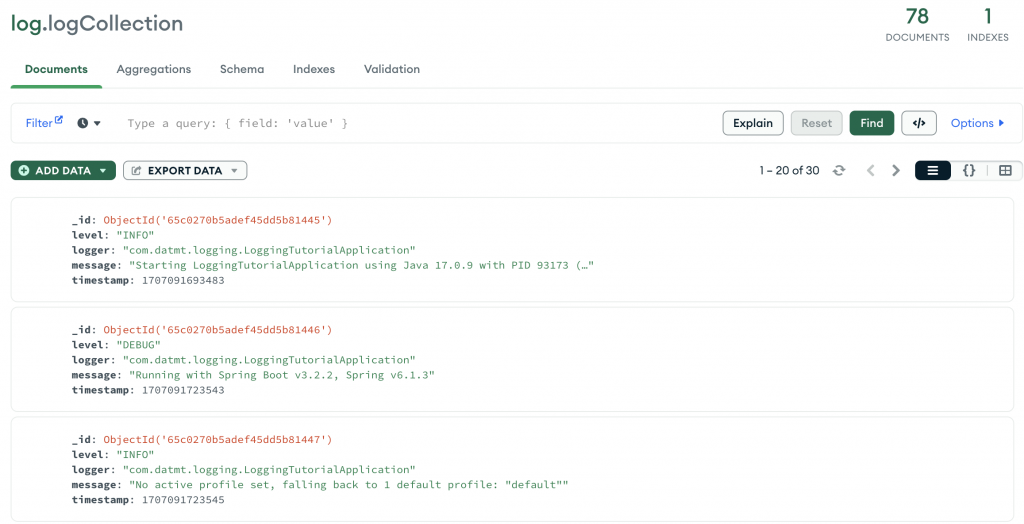Click the "DEBUG" level value
This screenshot has width=1024, height=524.
tap(138, 345)
